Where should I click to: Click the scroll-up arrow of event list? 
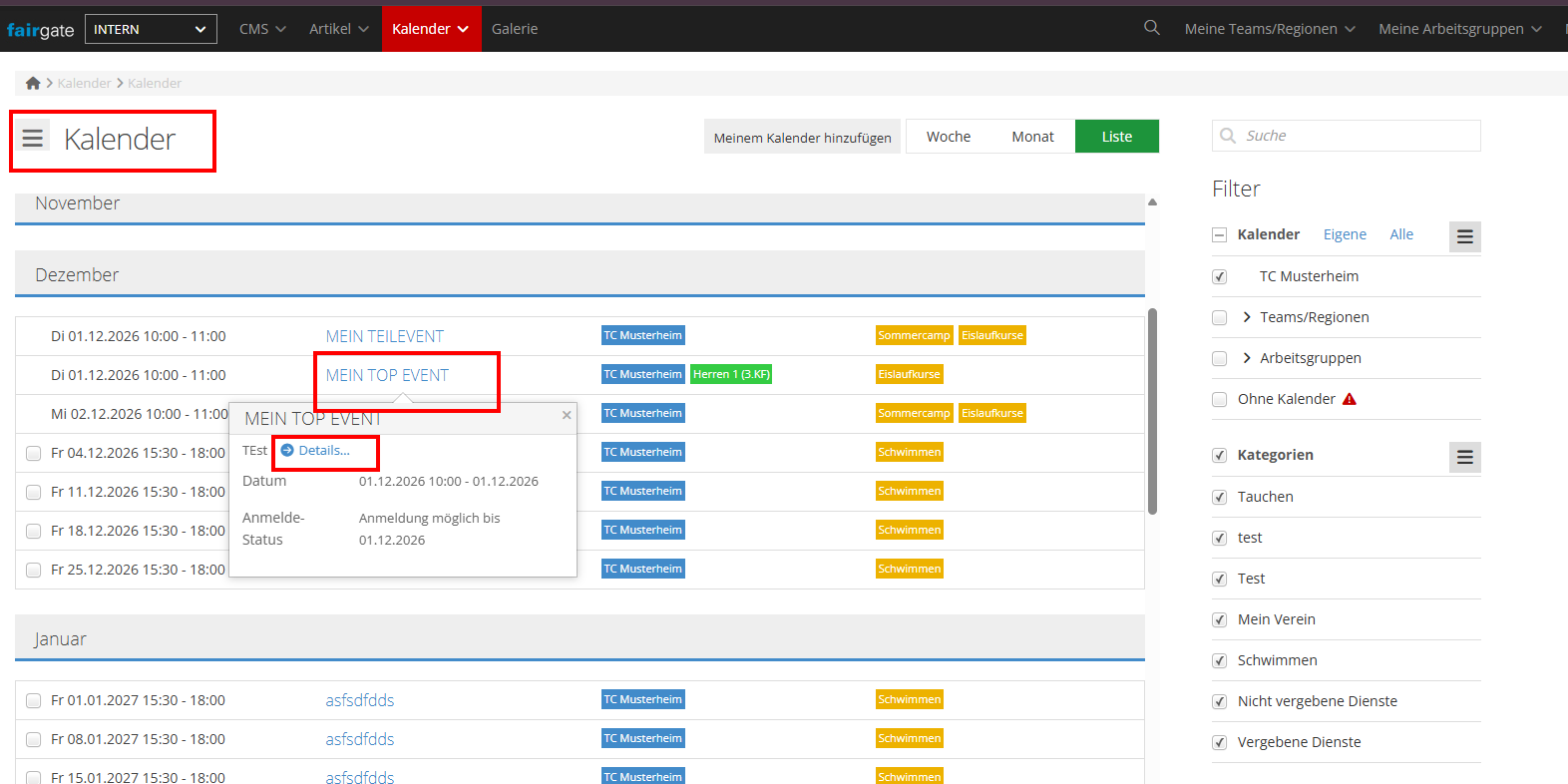[1152, 201]
